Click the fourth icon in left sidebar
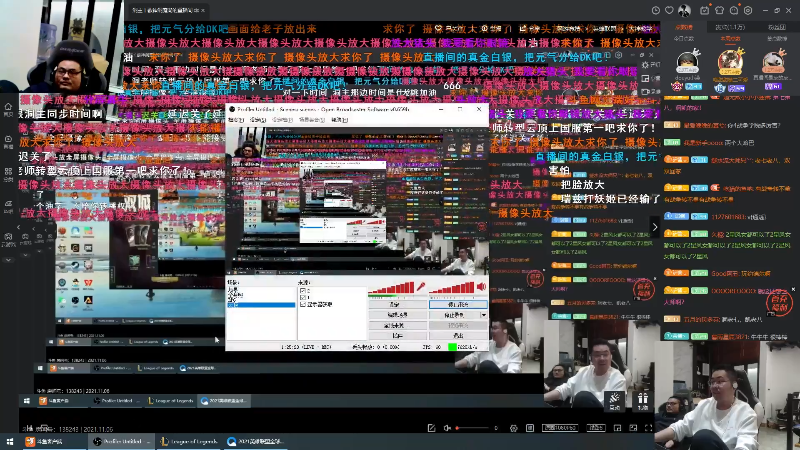The image size is (800, 450). click(x=8, y=206)
